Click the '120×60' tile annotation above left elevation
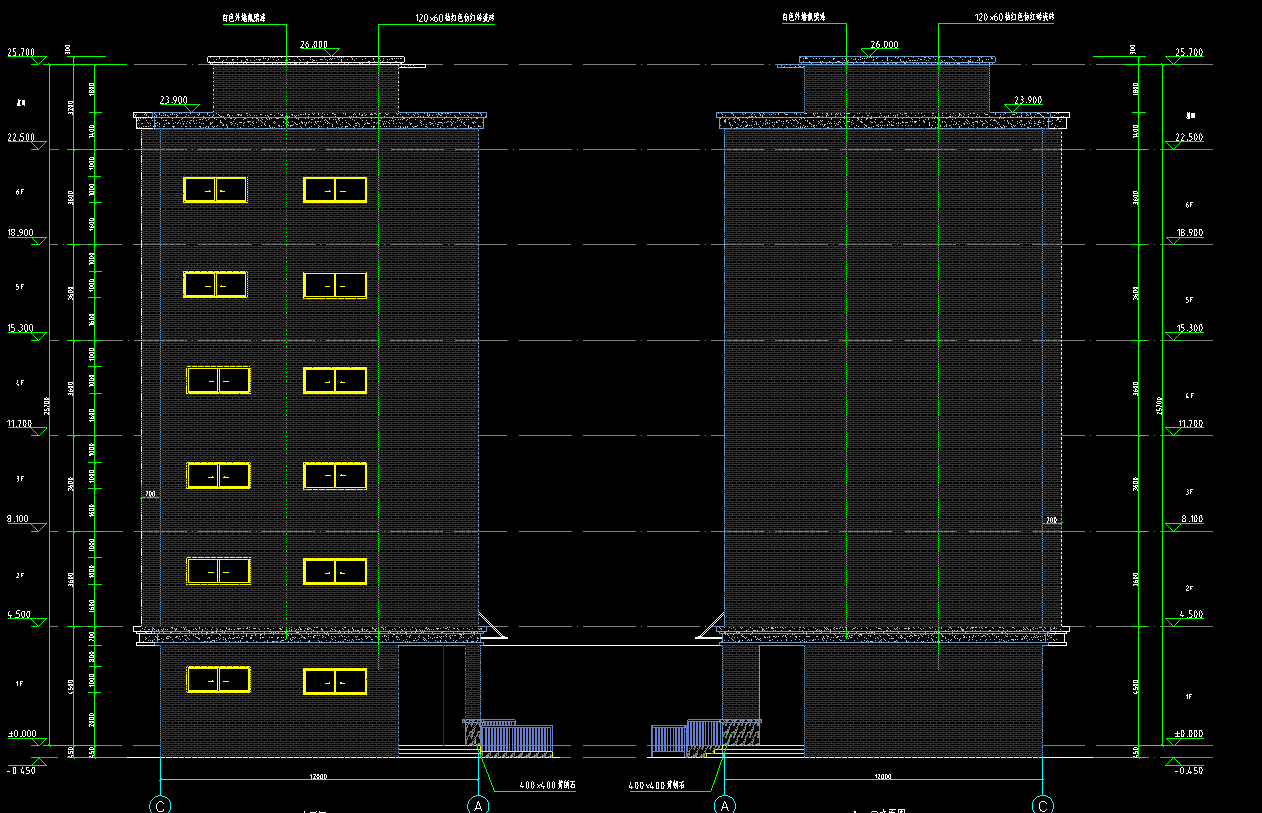1262x813 pixels. click(x=455, y=18)
